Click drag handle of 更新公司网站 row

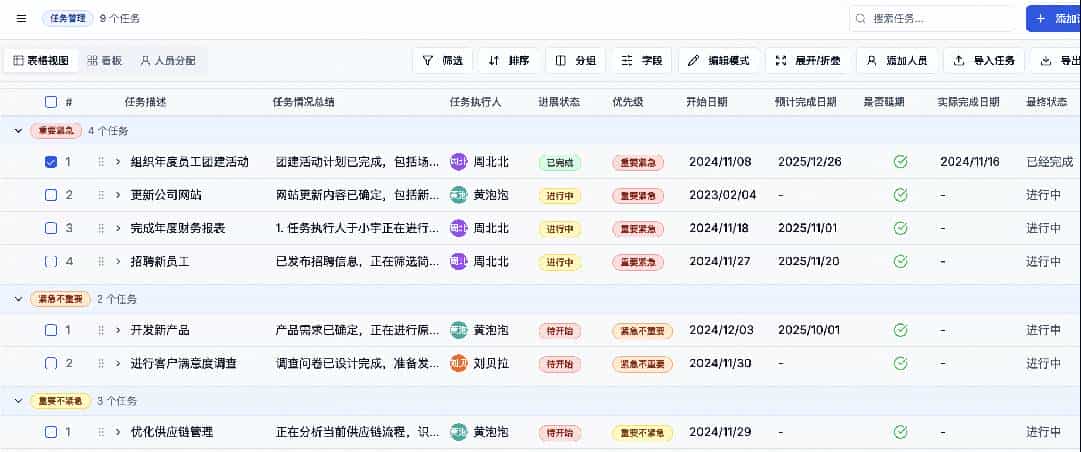click(x=101, y=195)
